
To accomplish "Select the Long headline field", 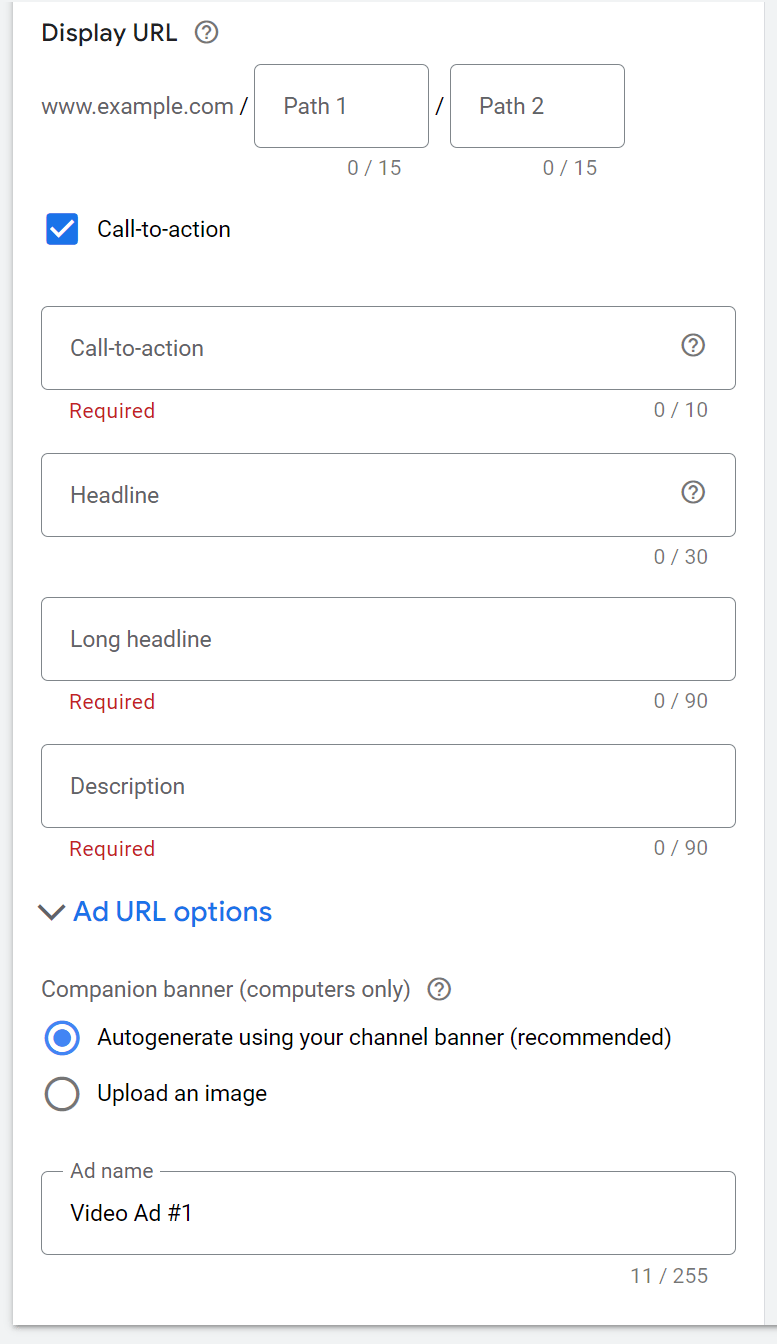I will pyautogui.click(x=388, y=638).
